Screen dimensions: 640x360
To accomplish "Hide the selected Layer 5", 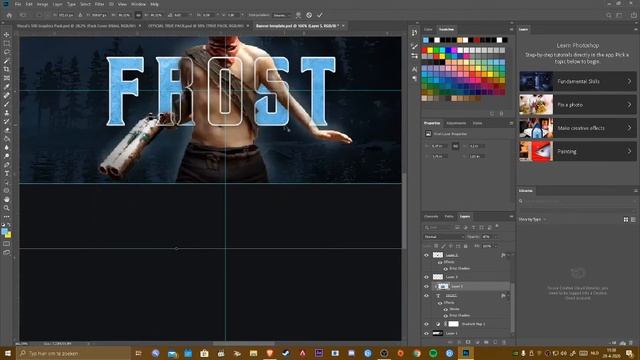I will coord(427,287).
